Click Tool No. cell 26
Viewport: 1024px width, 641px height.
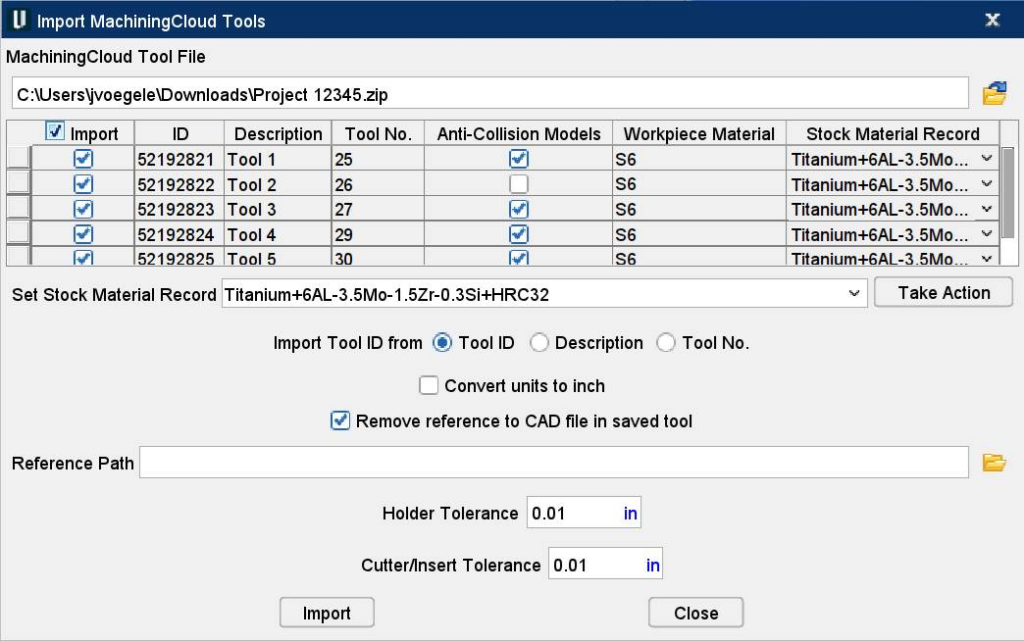pos(378,185)
